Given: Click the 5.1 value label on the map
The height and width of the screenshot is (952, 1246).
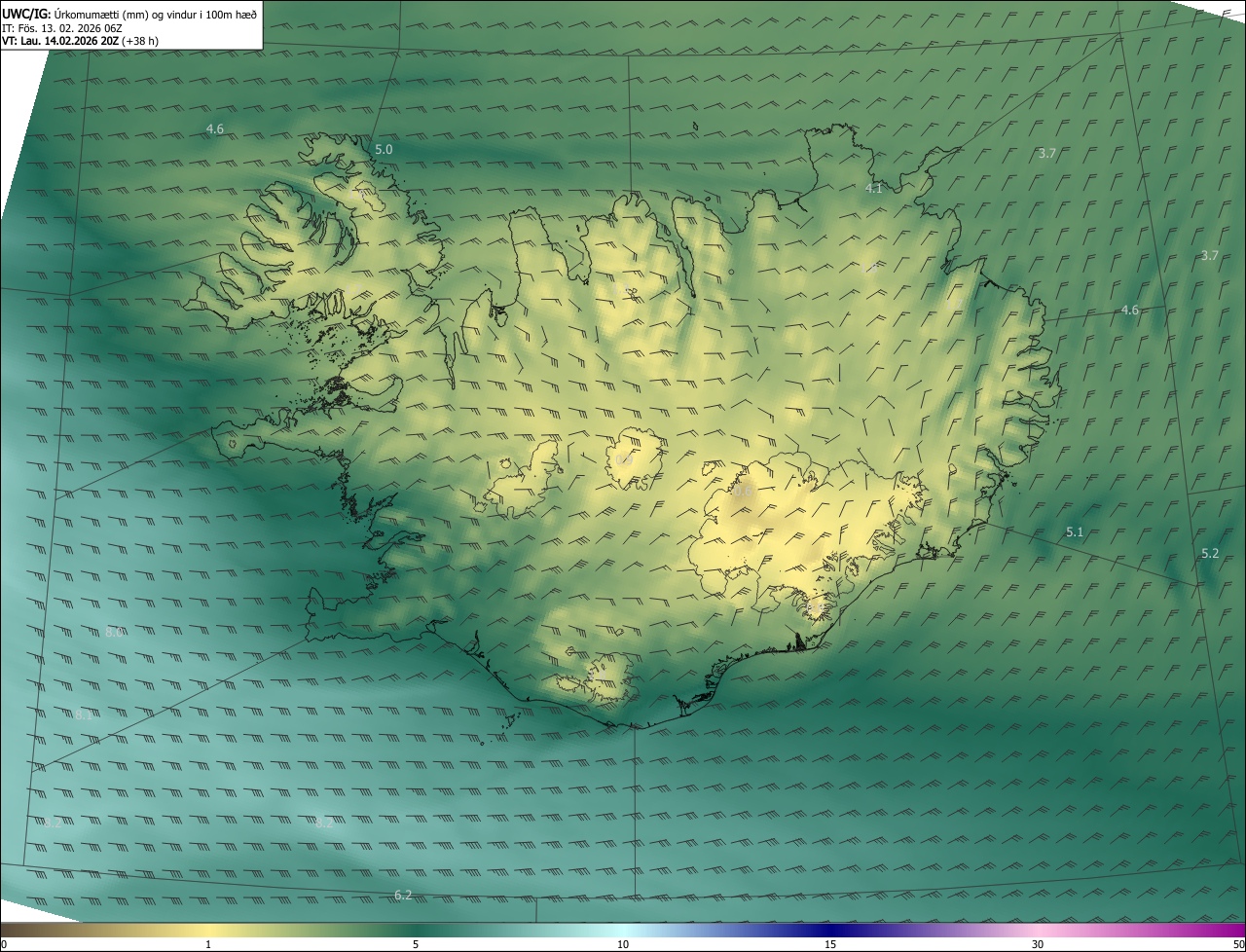Looking at the screenshot, I should (x=1075, y=531).
